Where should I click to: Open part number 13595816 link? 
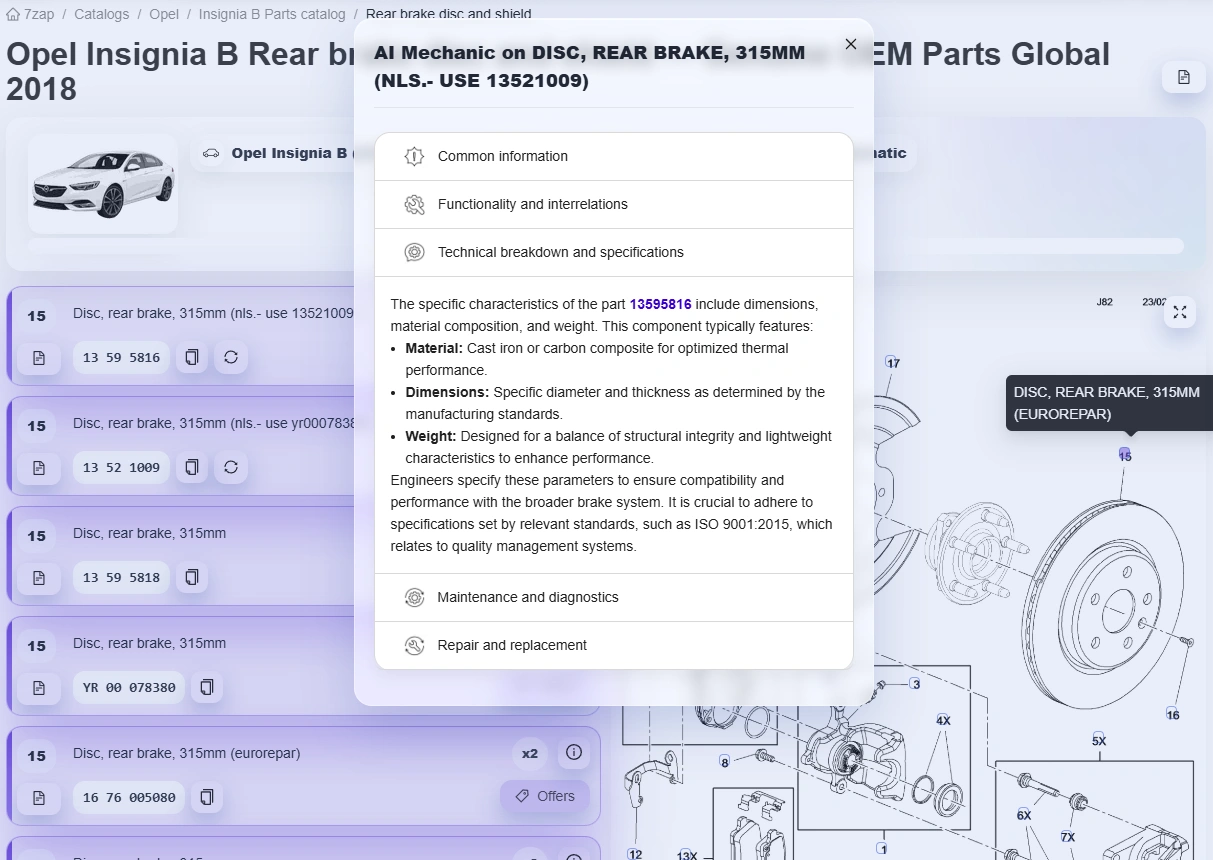coord(660,304)
